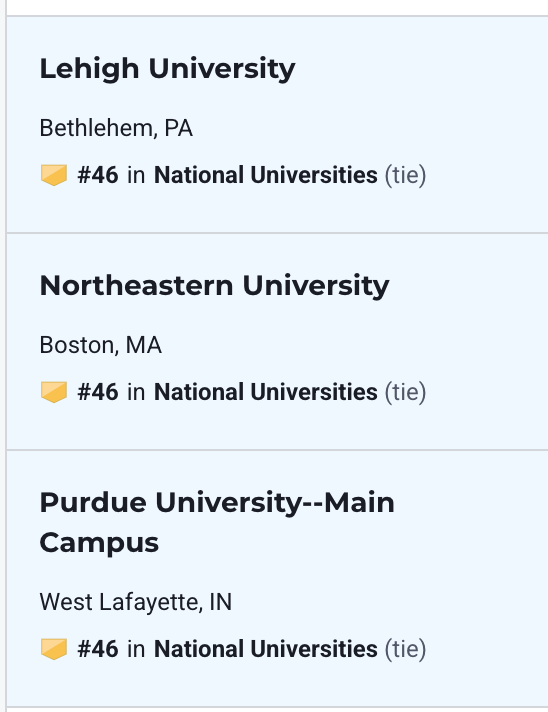Follow the National Universities link under Lehigh
Image resolution: width=548 pixels, height=712 pixels.
(x=266, y=175)
